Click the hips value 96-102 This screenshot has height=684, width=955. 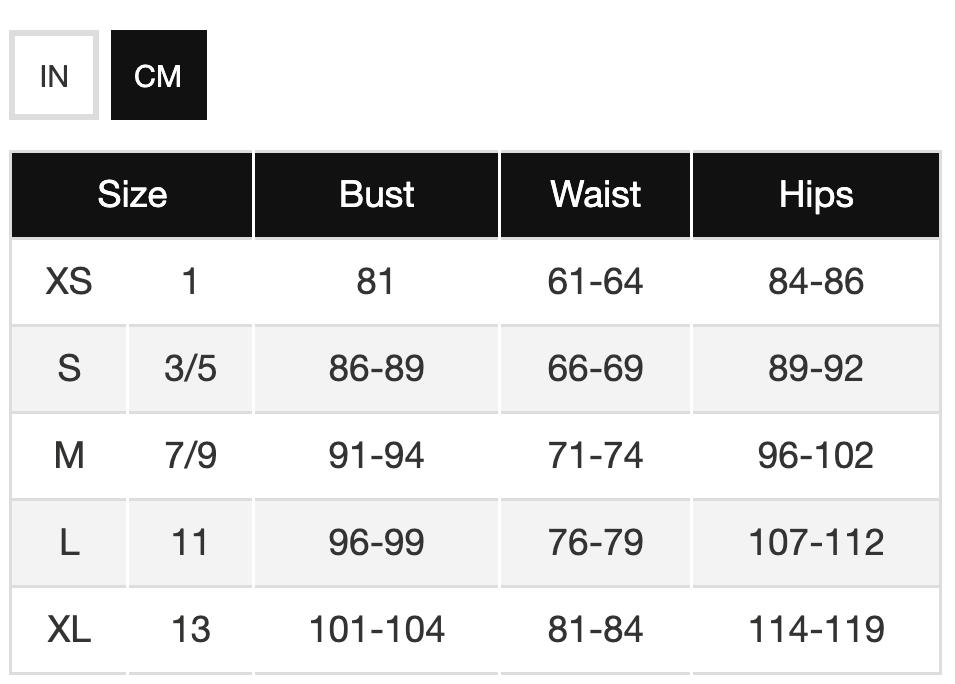816,456
